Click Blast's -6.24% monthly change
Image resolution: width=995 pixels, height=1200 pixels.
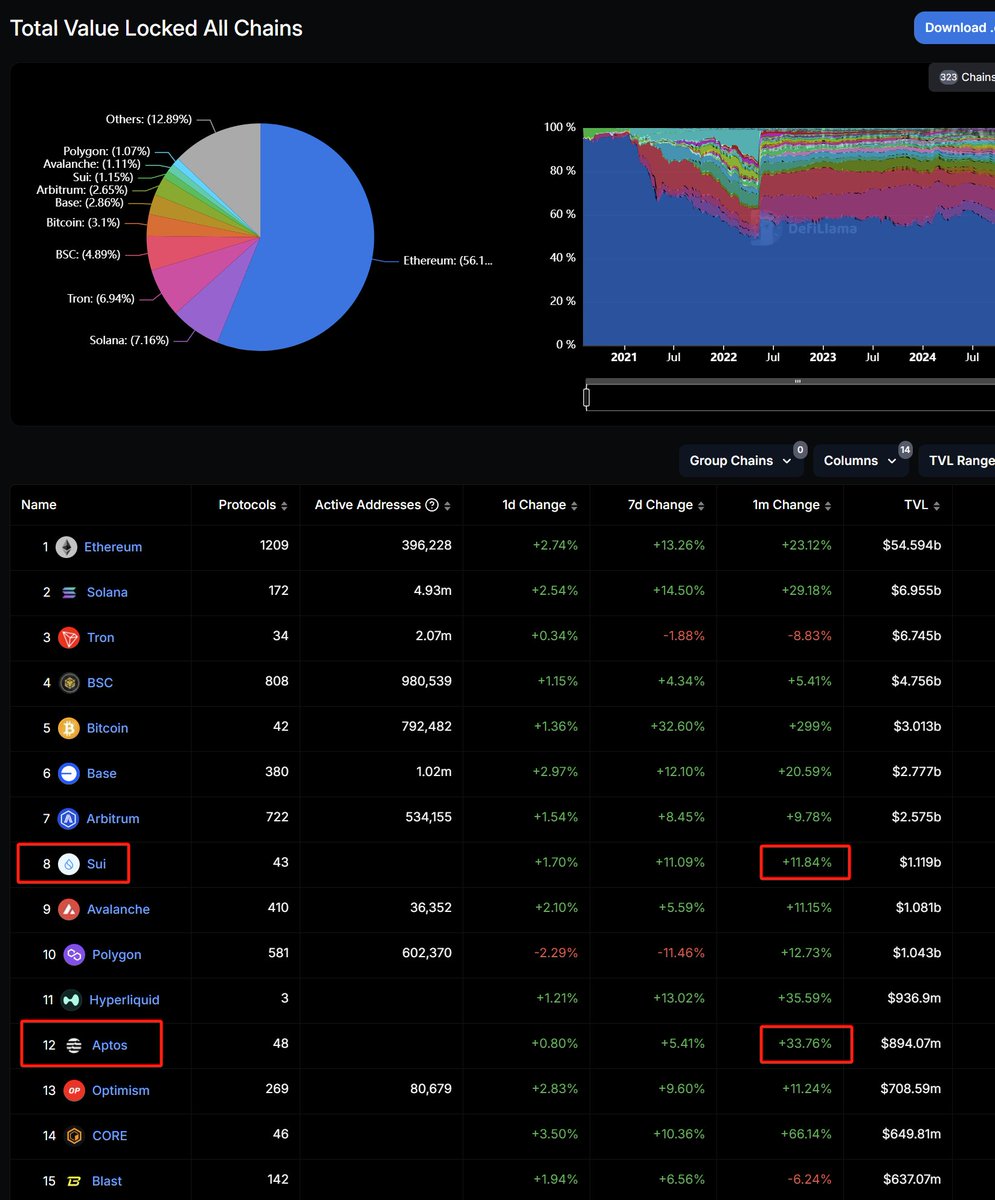810,1181
